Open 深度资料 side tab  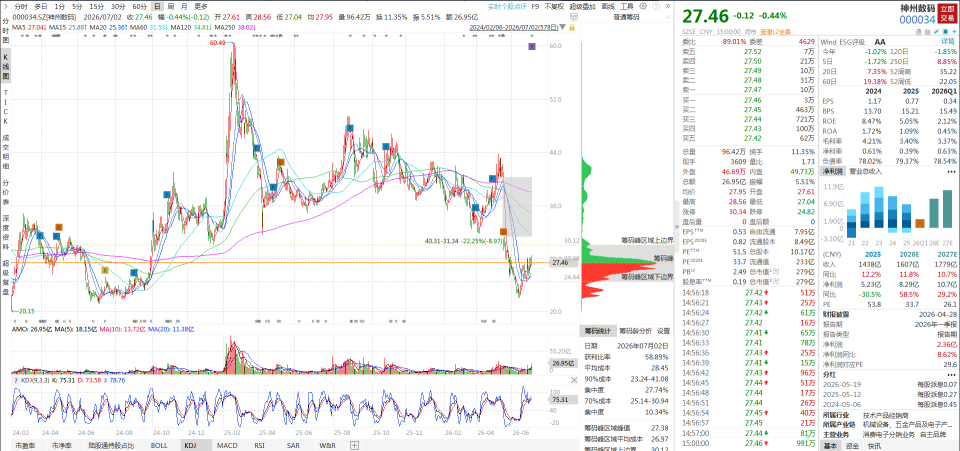(5, 233)
